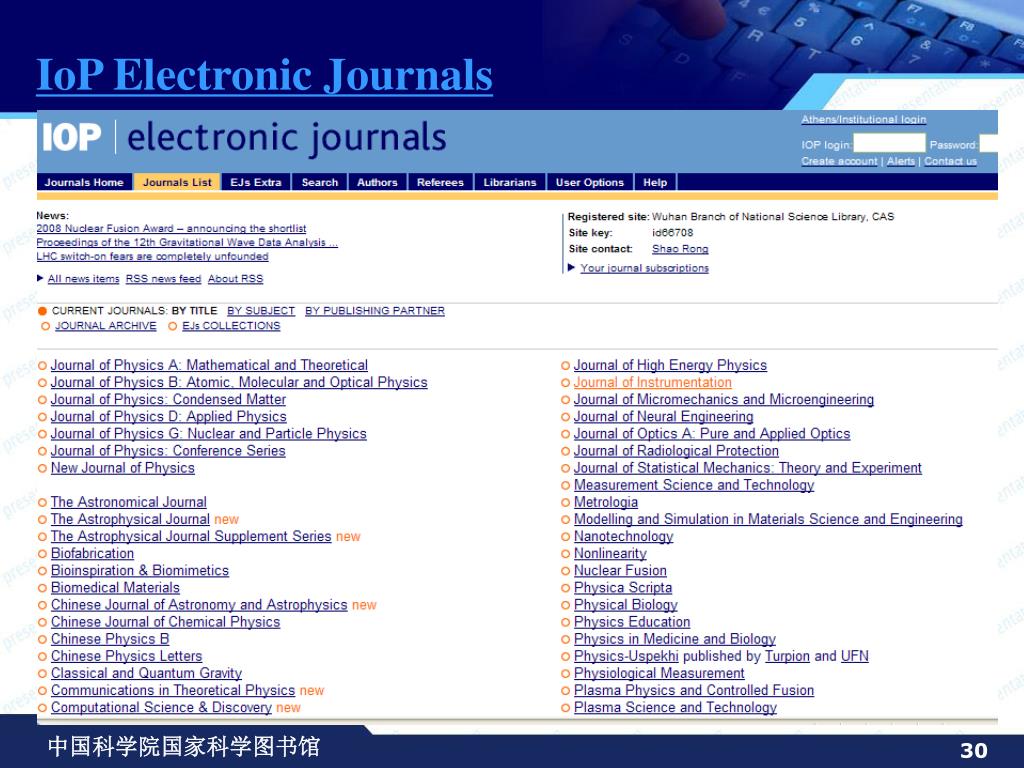Open the 12th Gravitational Wave Data Analysis proceedings link

click(x=187, y=242)
